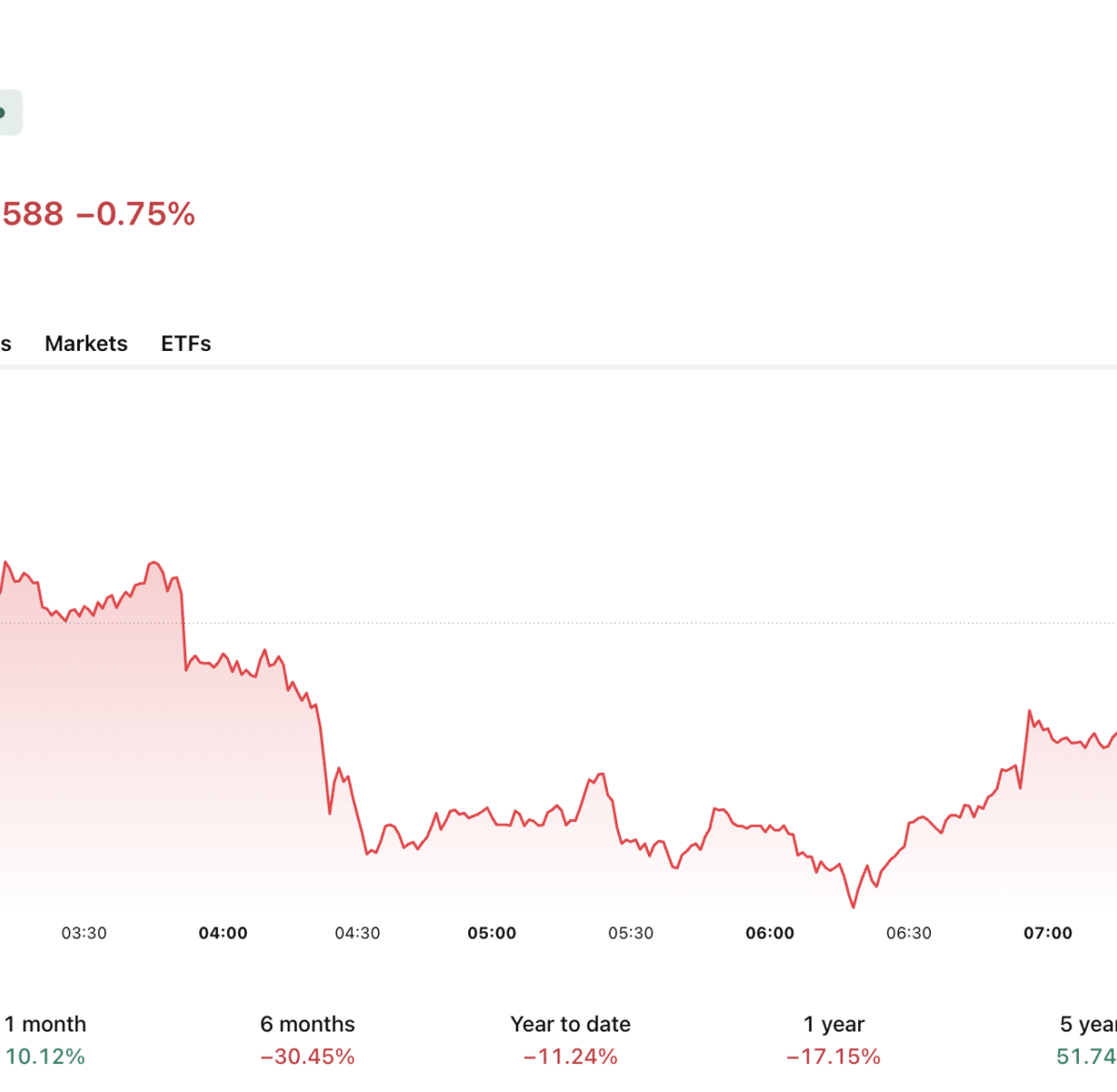Choose the 6 months range showing −30.45%
Viewport: 1117px width, 1092px height.
pyautogui.click(x=307, y=1040)
